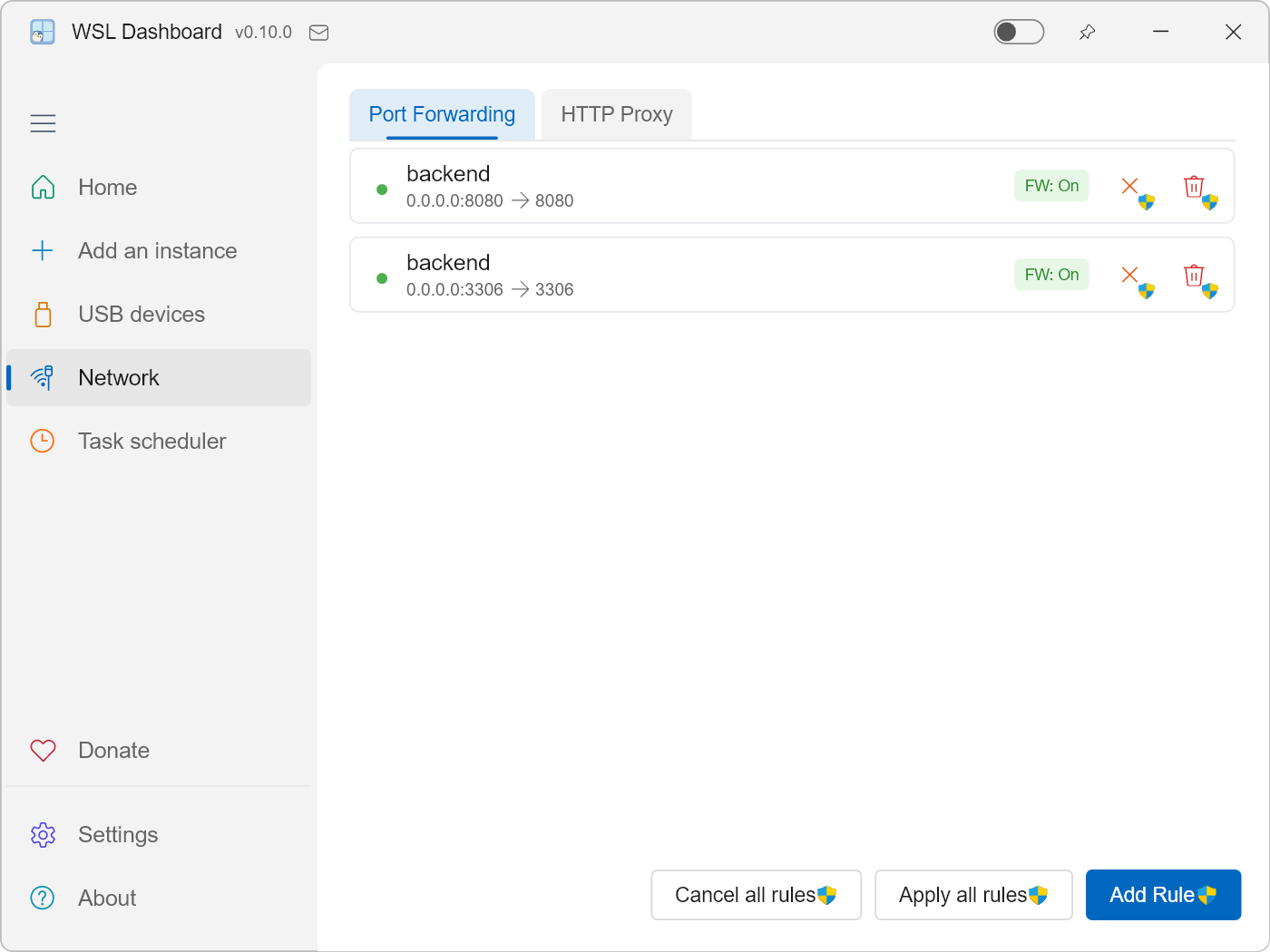Click the WSL Dashboard app logo icon
Image resolution: width=1270 pixels, height=952 pixels.
(43, 33)
